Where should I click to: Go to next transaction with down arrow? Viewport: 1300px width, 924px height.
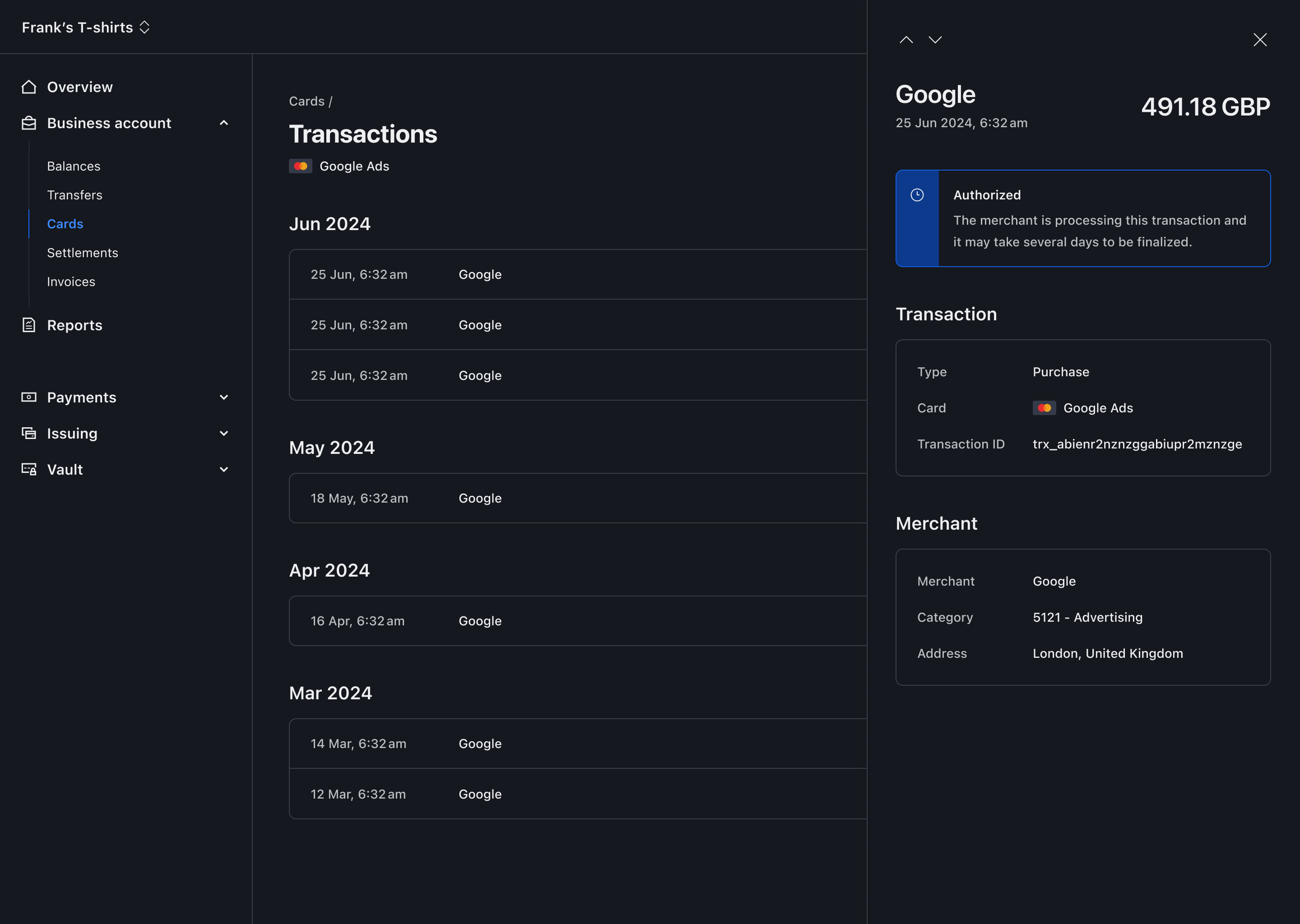coord(935,40)
